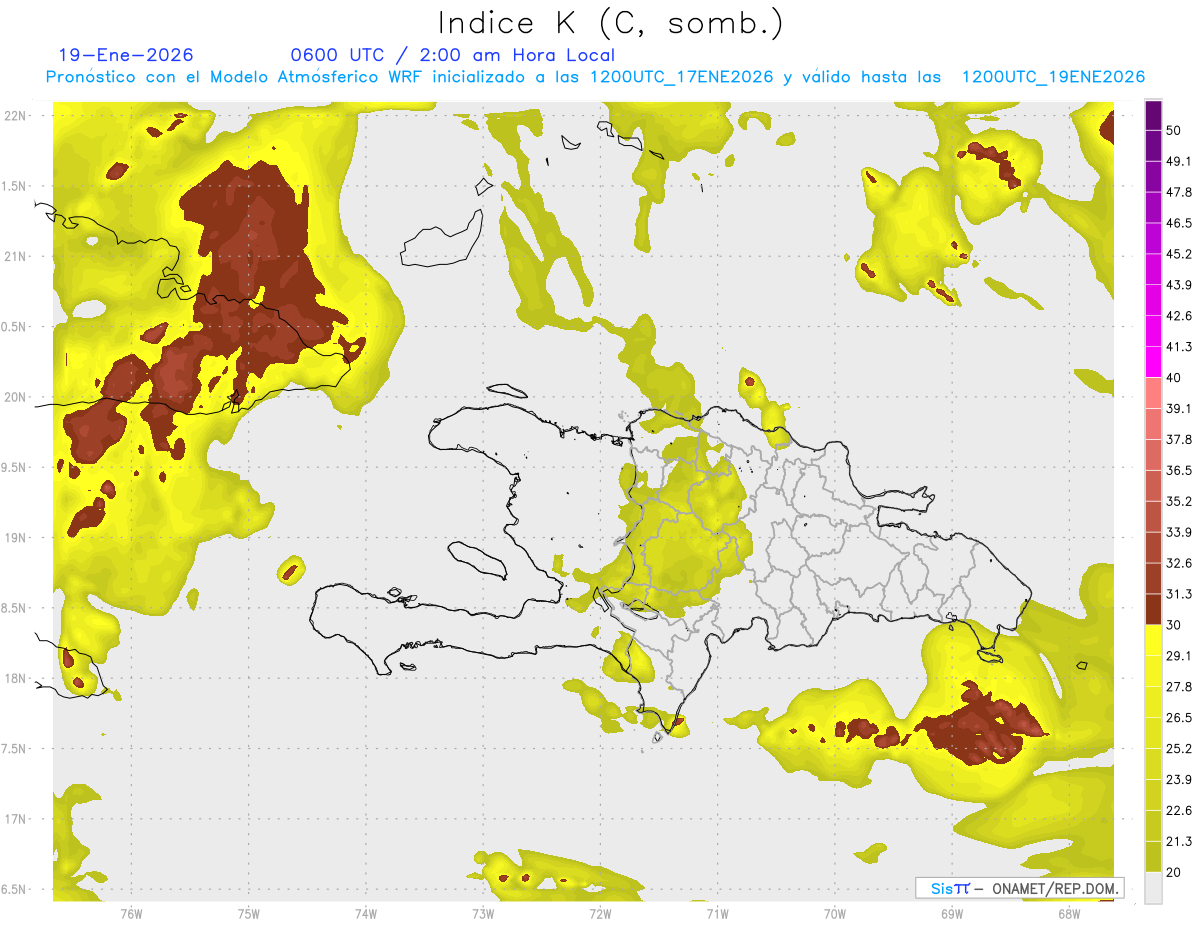Click the longitude label 68W

click(1069, 914)
